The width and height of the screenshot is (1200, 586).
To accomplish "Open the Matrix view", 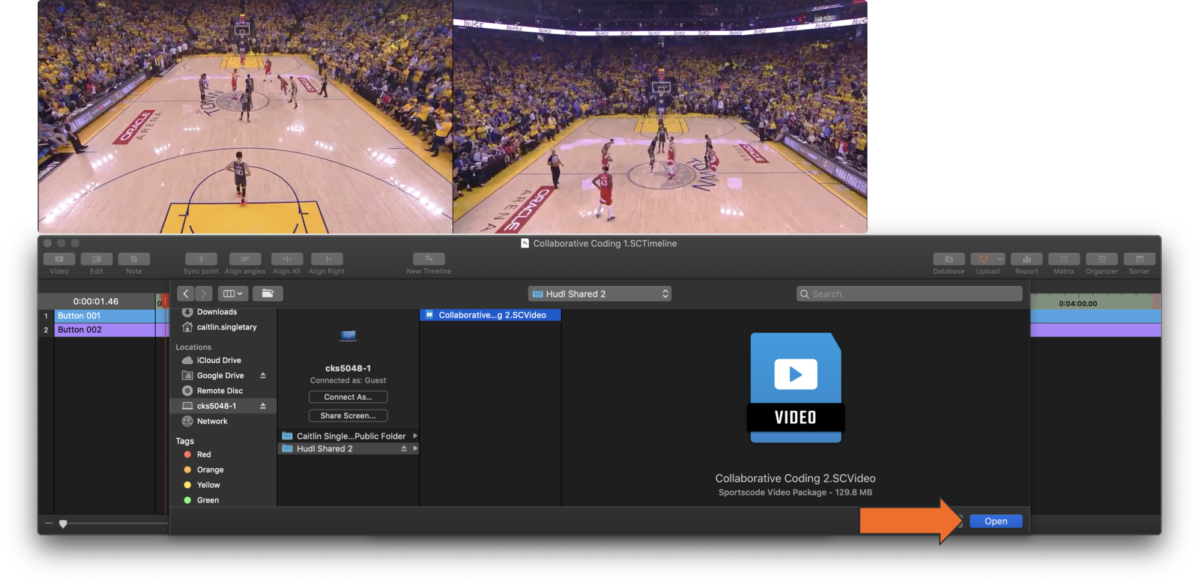I will pos(1064,258).
